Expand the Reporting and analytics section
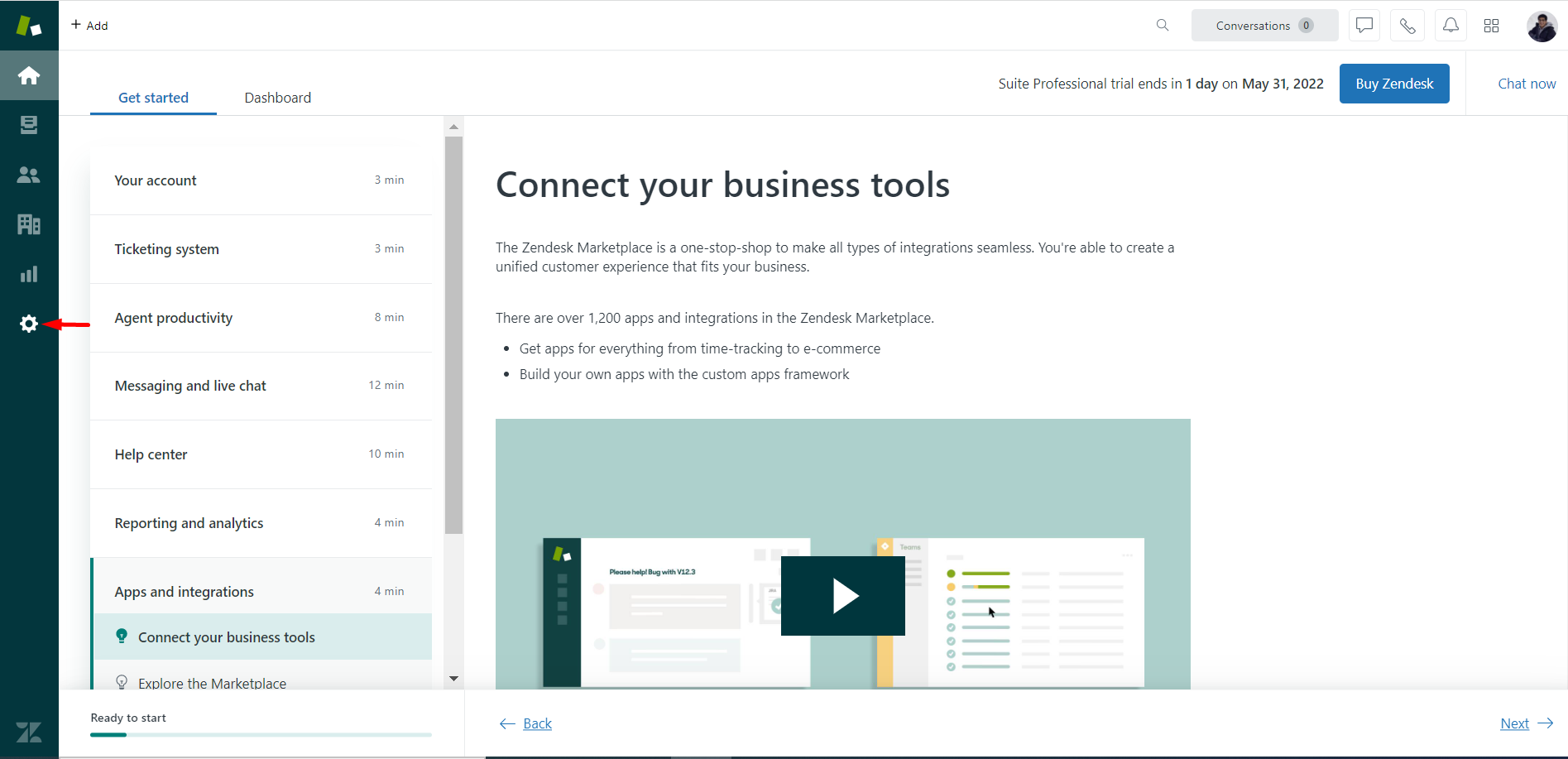 (261, 523)
